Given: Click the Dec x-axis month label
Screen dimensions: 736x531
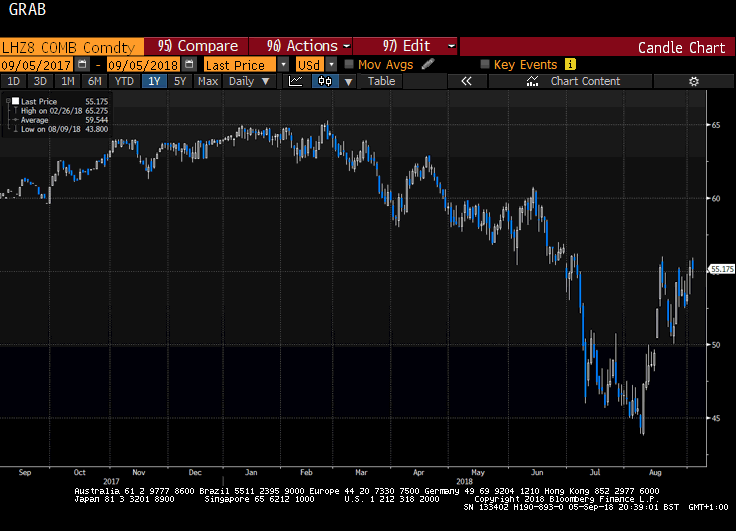Looking at the screenshot, I should [195, 472].
